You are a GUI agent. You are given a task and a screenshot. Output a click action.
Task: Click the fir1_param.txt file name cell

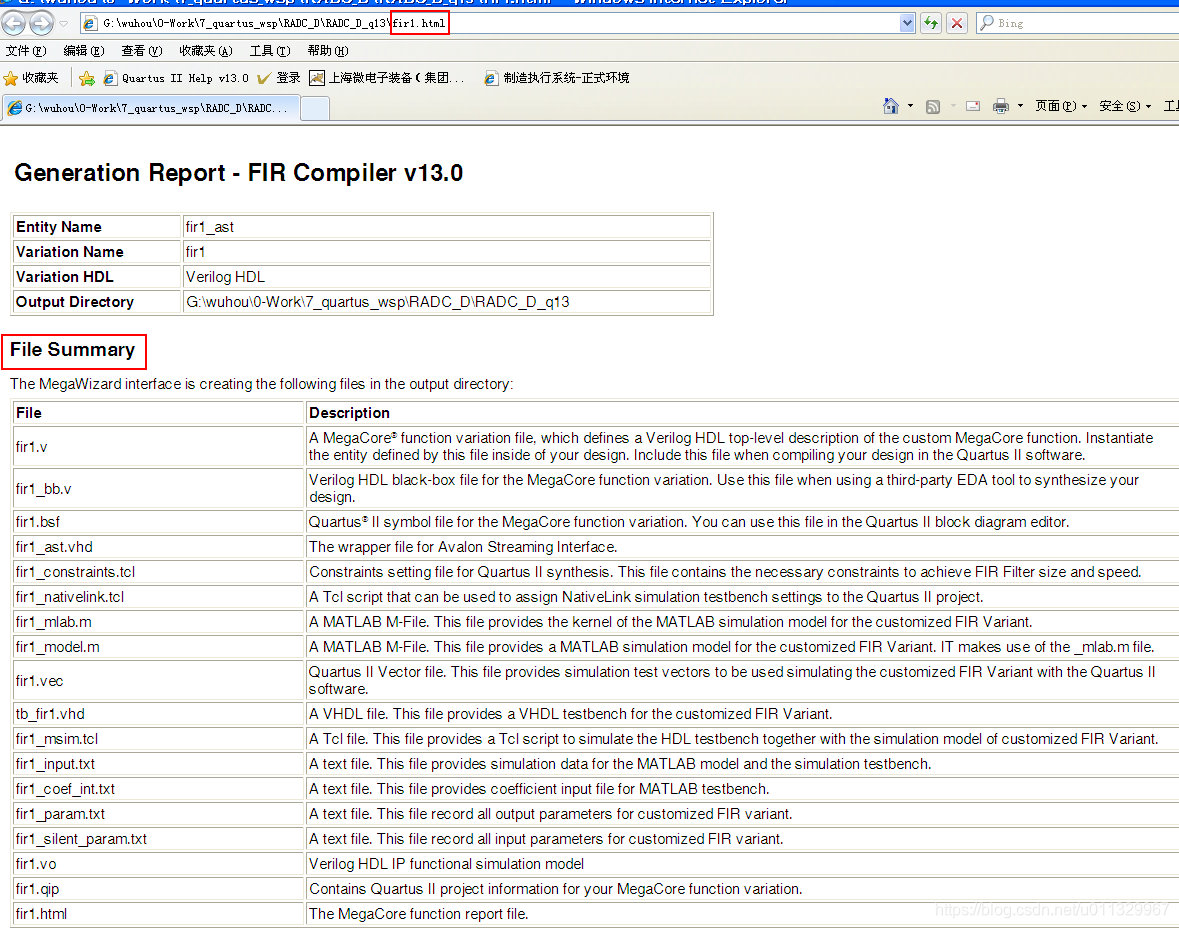[158, 814]
